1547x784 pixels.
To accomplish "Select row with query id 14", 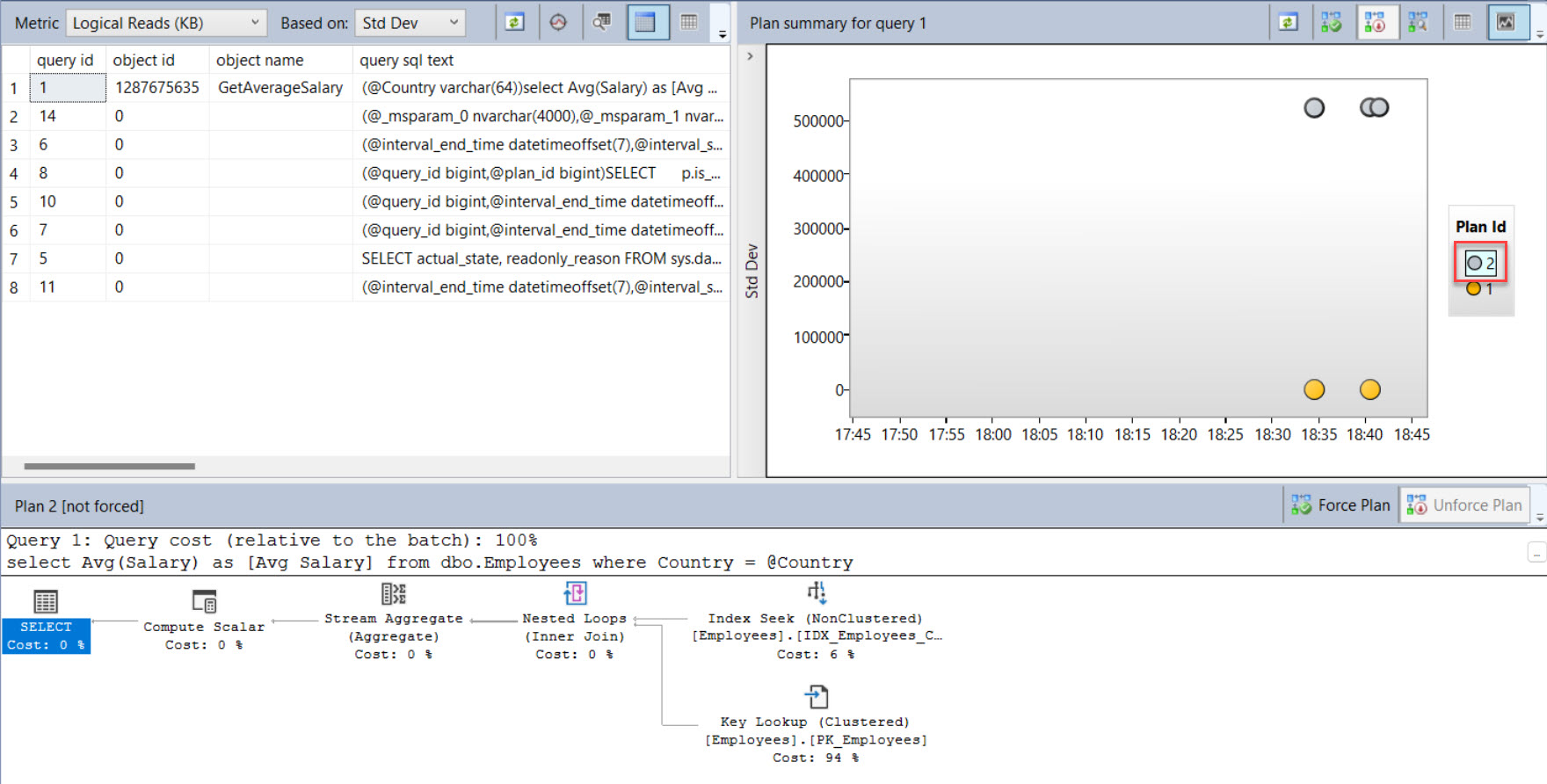I will tap(366, 116).
